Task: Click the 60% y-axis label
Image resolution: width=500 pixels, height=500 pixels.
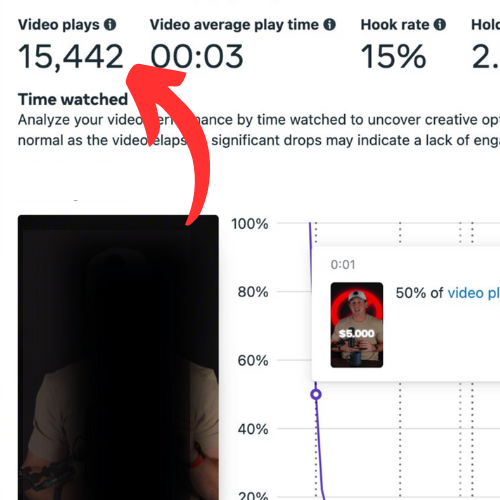Action: [x=253, y=360]
